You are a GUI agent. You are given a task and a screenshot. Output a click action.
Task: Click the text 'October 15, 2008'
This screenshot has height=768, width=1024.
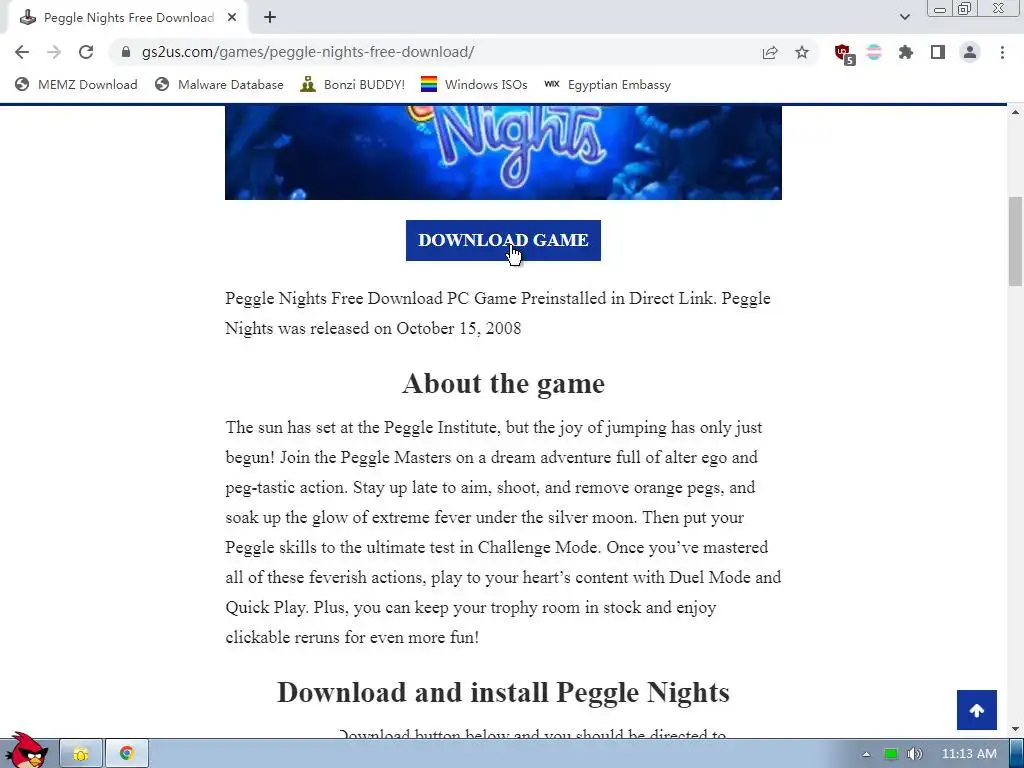pos(458,328)
